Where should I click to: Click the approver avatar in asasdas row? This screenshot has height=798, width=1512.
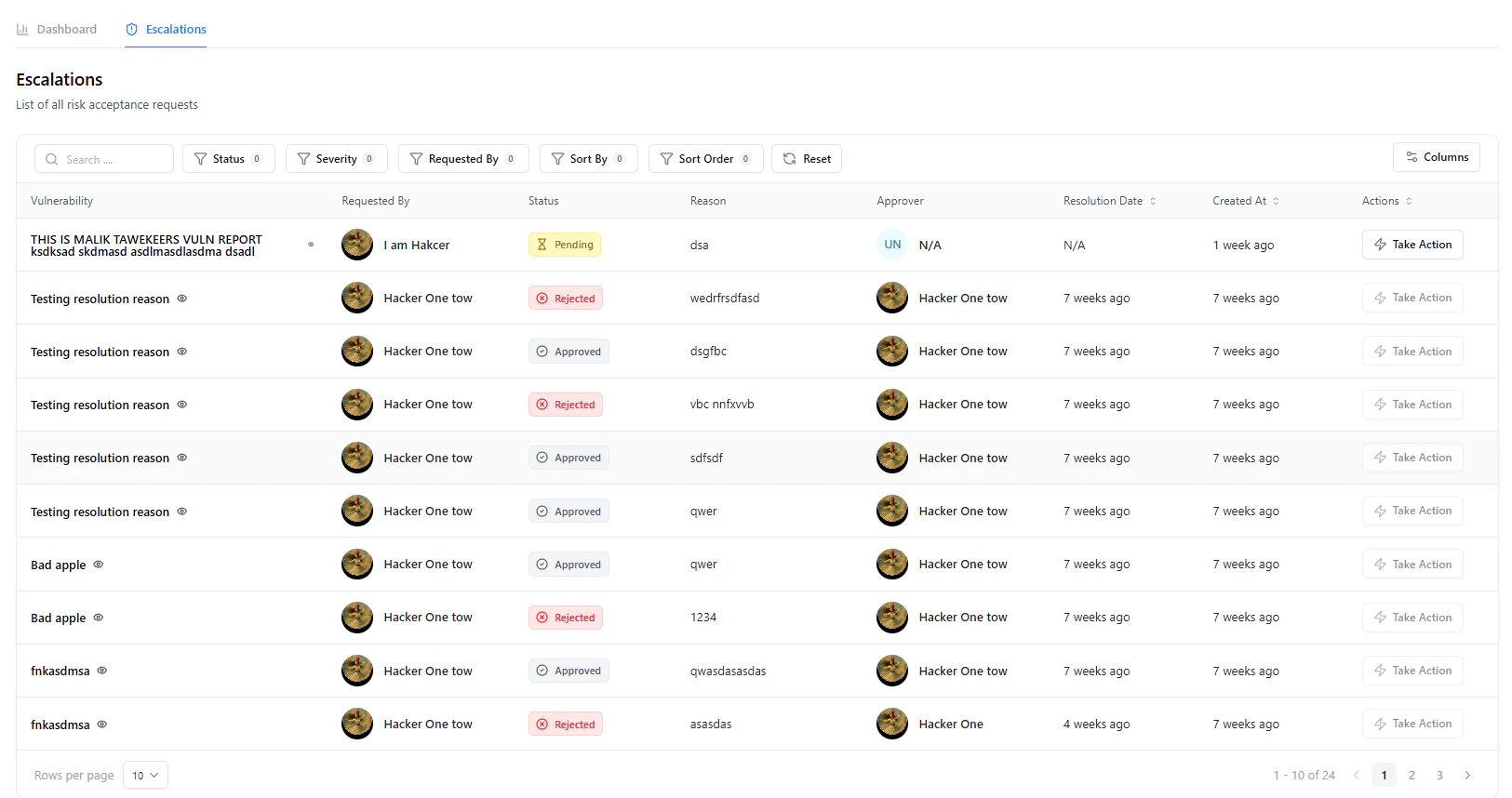click(892, 724)
